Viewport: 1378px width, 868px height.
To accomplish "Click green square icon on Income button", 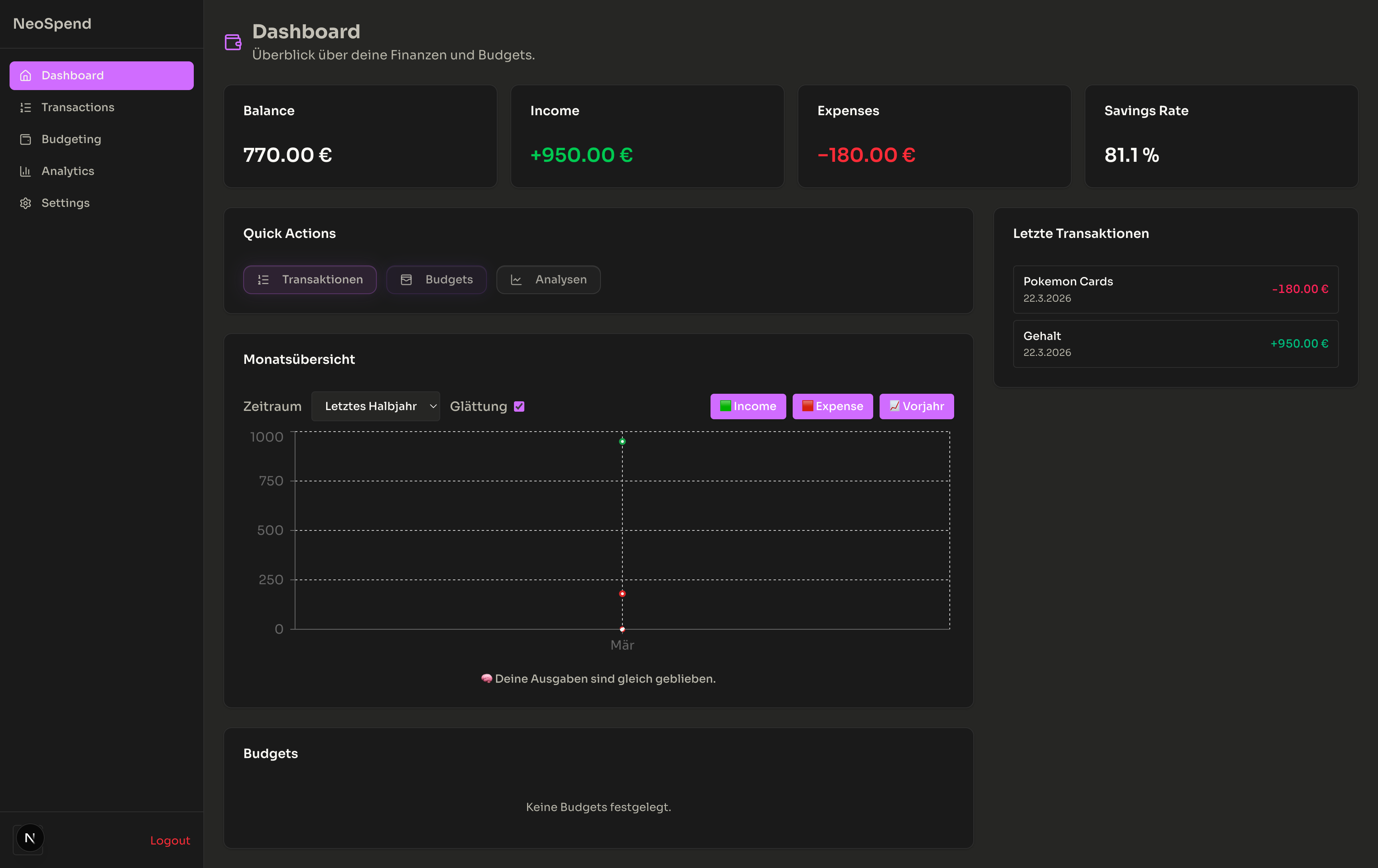I will (726, 406).
